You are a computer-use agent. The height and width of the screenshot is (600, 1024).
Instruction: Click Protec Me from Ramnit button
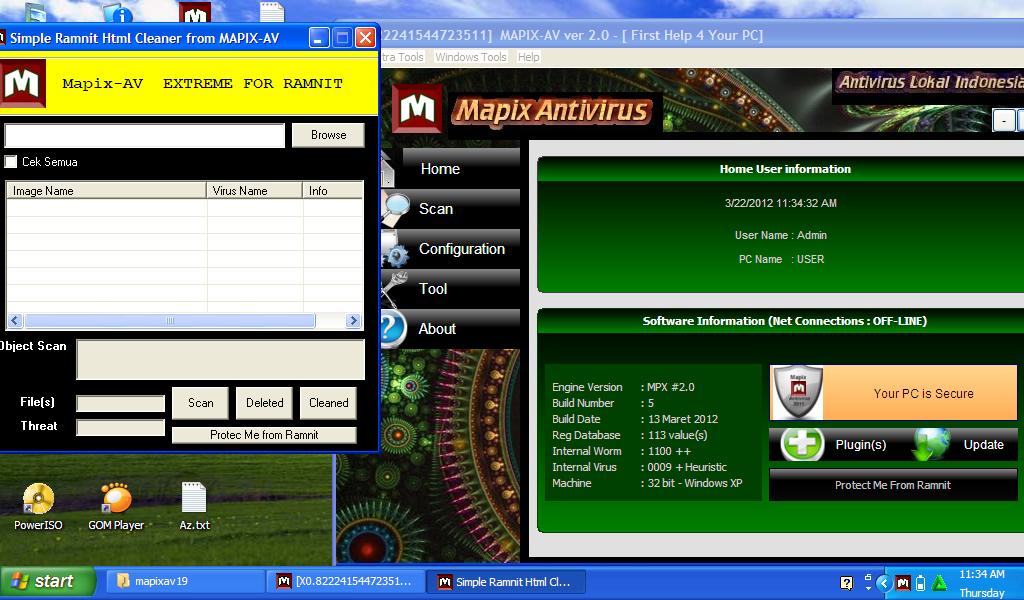click(264, 435)
